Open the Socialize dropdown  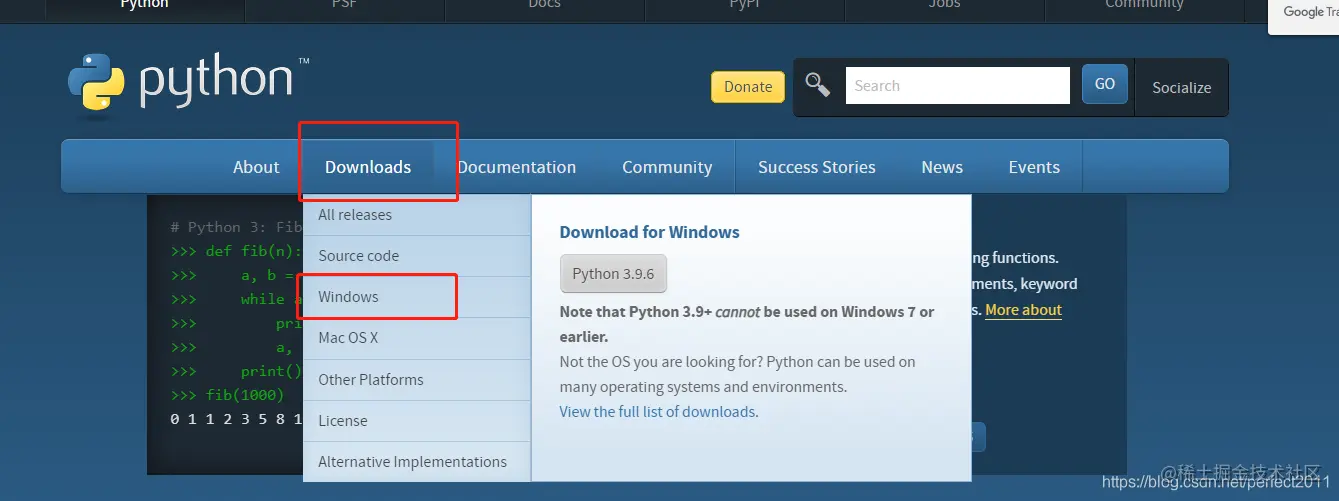(1181, 88)
